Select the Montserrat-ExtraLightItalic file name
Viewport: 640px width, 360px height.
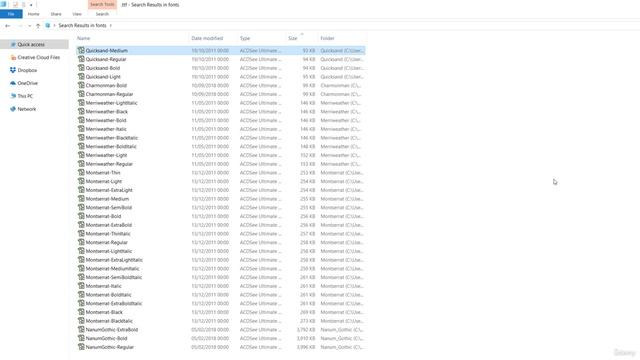click(x=114, y=260)
